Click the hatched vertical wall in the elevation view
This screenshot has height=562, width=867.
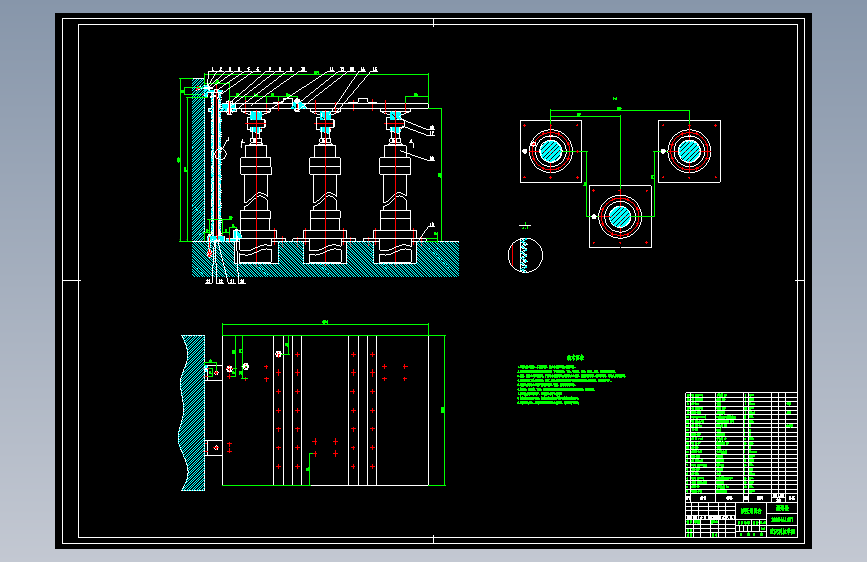click(199, 160)
